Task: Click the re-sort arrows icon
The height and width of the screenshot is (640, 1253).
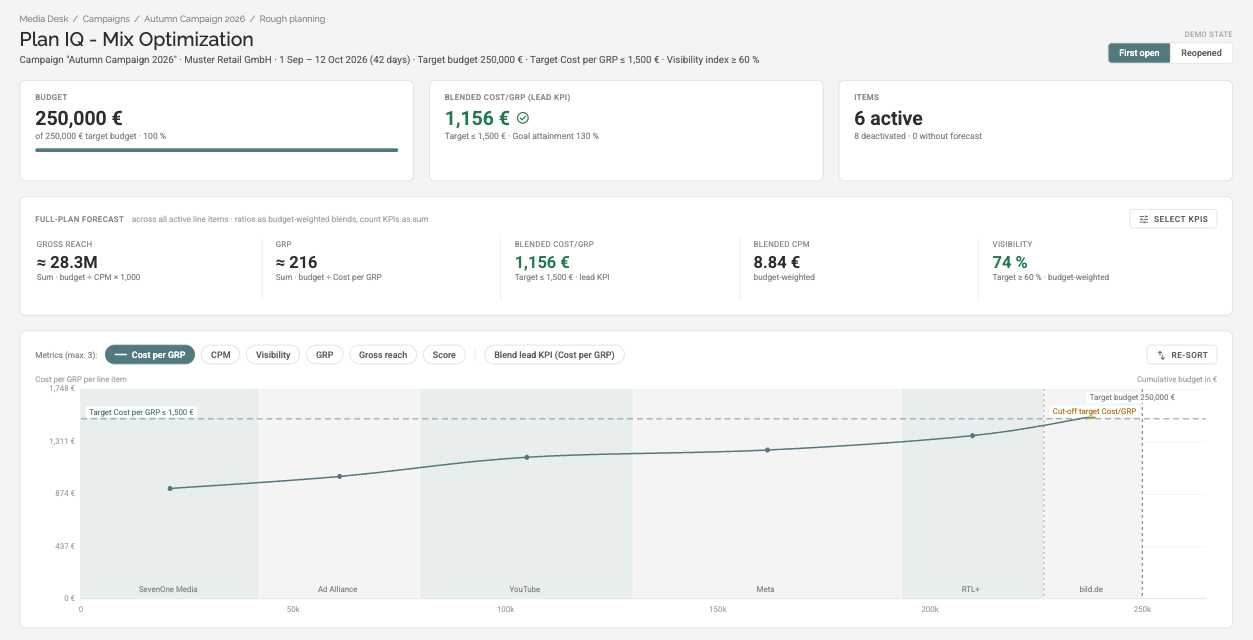Action: tap(1161, 355)
